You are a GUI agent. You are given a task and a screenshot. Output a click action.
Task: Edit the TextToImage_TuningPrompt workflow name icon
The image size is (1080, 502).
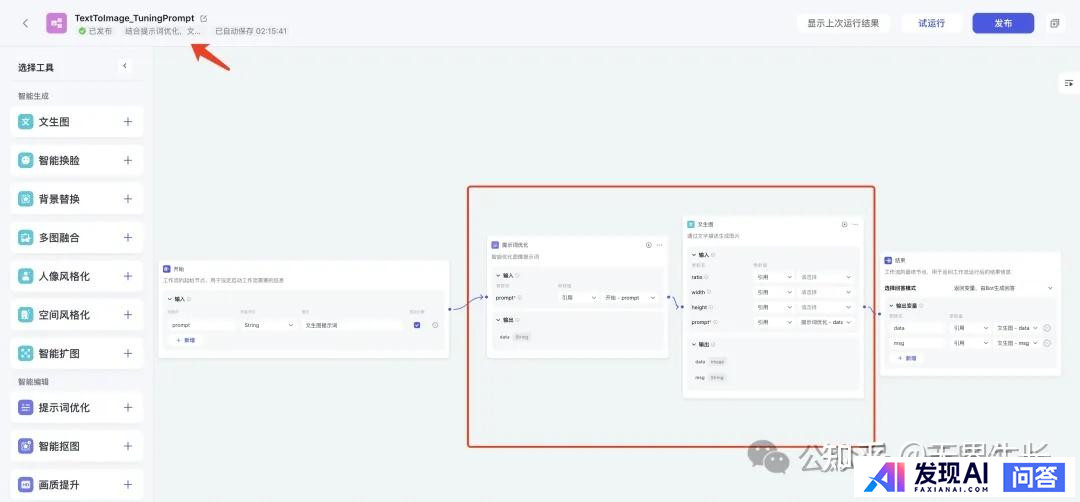tap(204, 18)
